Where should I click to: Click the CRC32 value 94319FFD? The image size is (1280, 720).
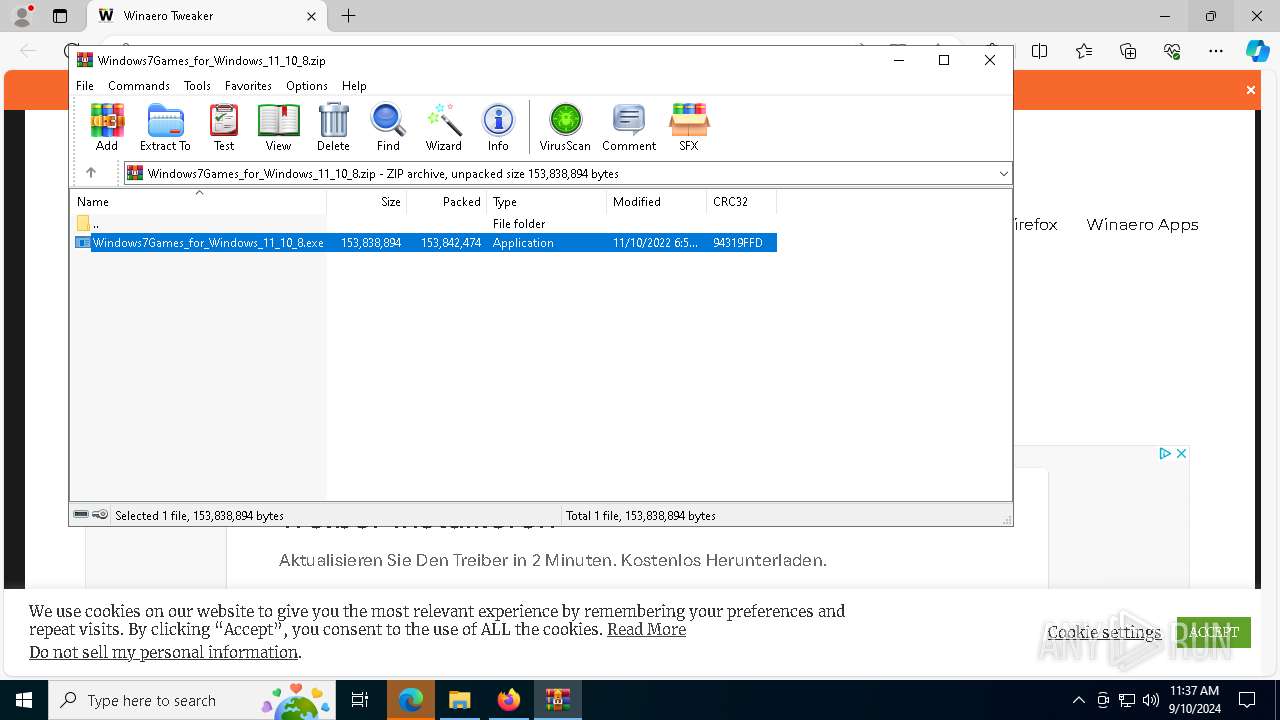738,243
